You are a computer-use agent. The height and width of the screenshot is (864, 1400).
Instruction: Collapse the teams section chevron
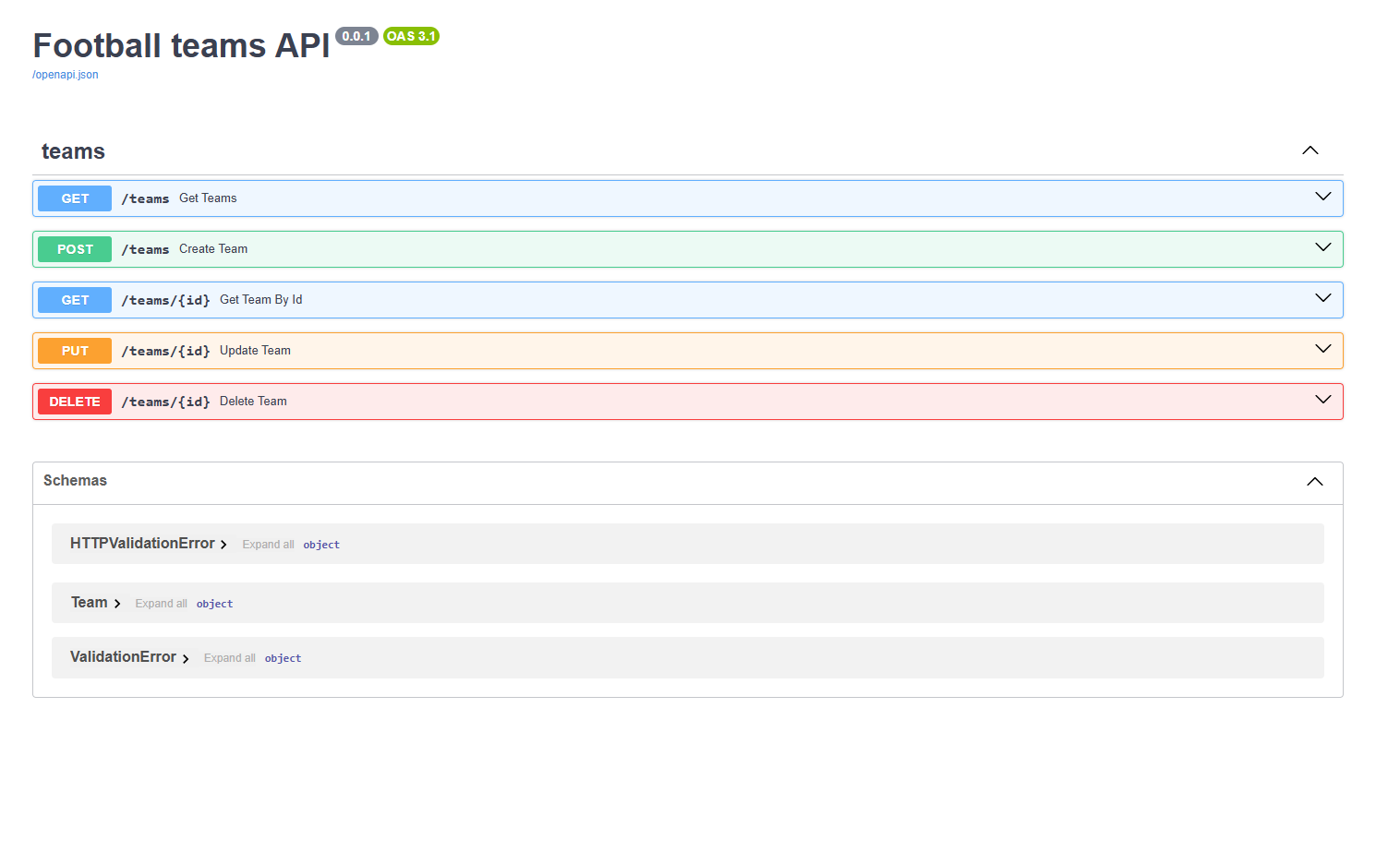point(1309,150)
